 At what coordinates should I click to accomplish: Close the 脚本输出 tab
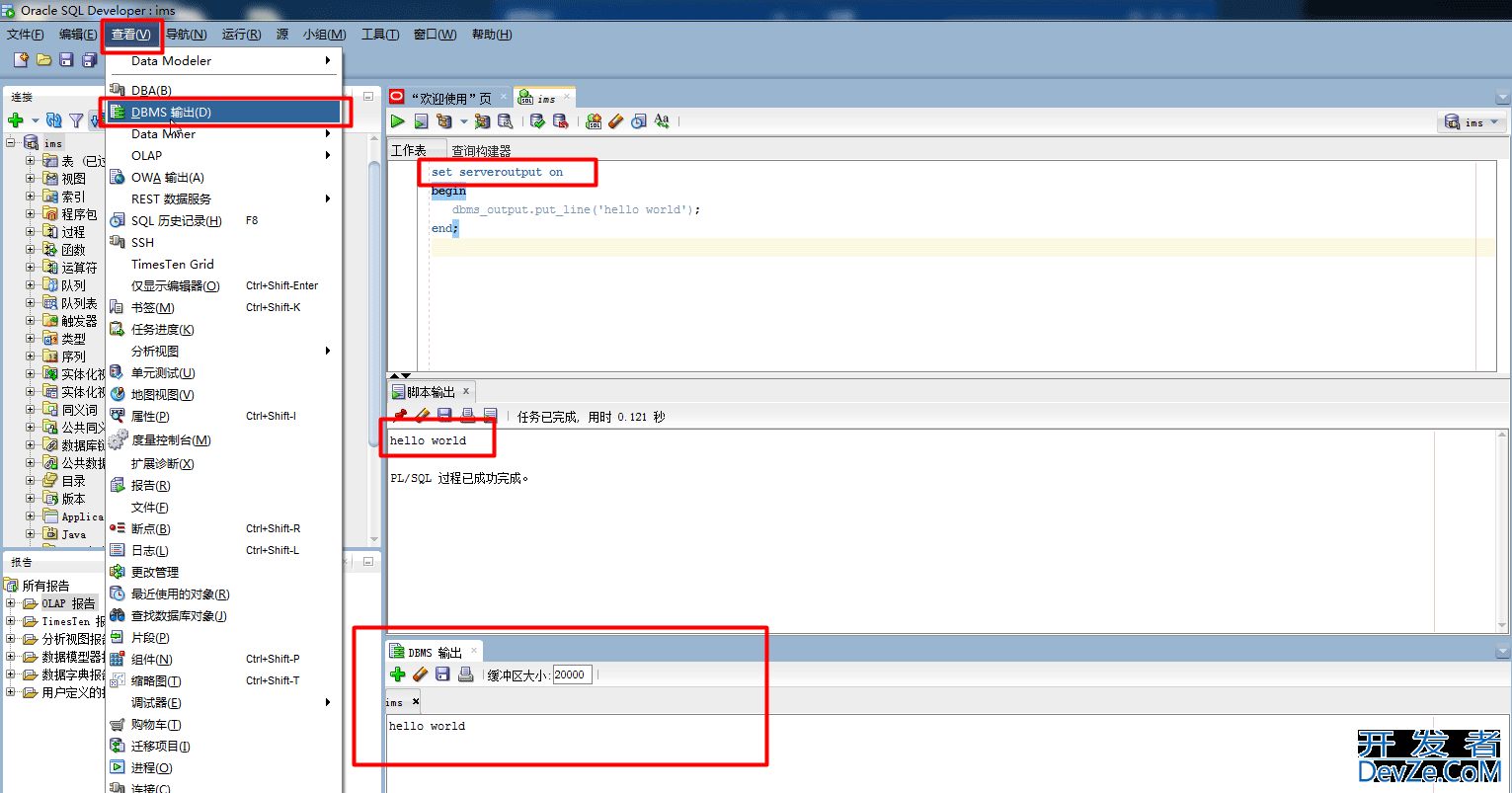pyautogui.click(x=466, y=391)
